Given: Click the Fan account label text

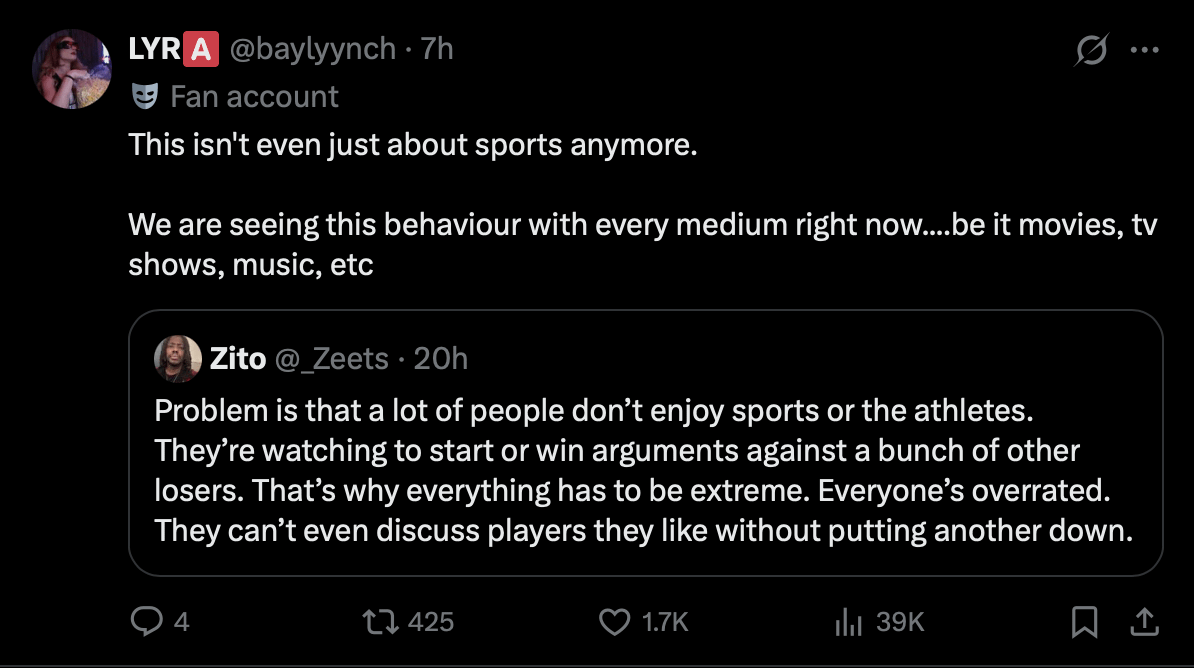Looking at the screenshot, I should [254, 96].
